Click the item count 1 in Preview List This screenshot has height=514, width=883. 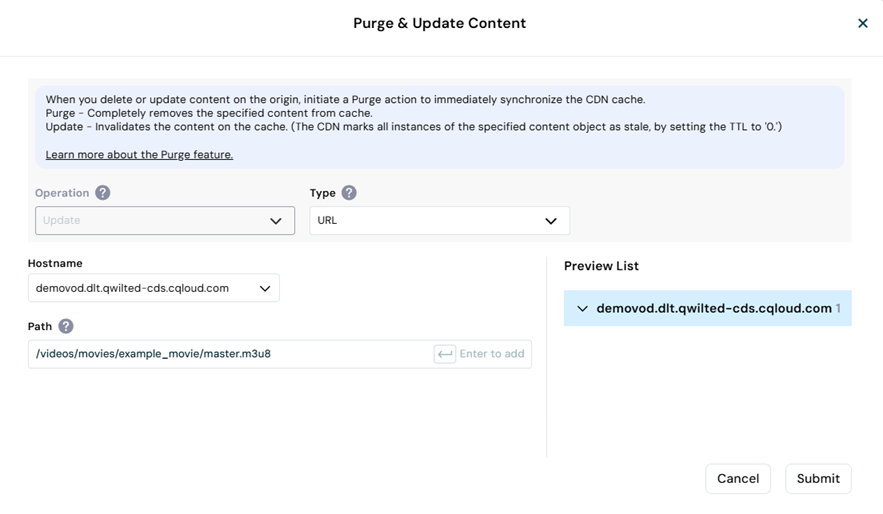[x=838, y=309]
